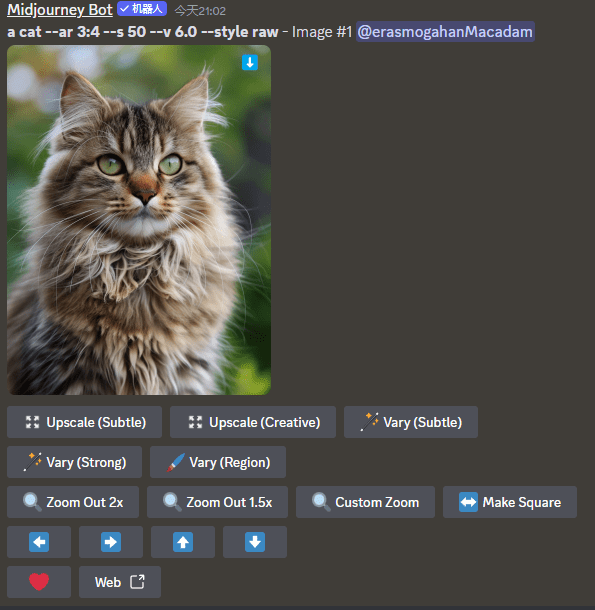The image size is (595, 610).
Task: Open Vary (Region) editor
Action: click(x=218, y=462)
